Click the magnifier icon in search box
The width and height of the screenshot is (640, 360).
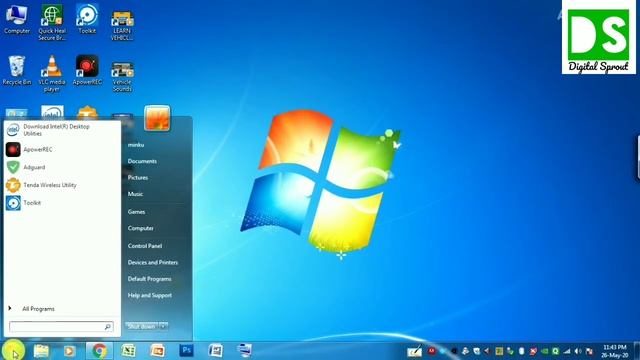[108, 327]
